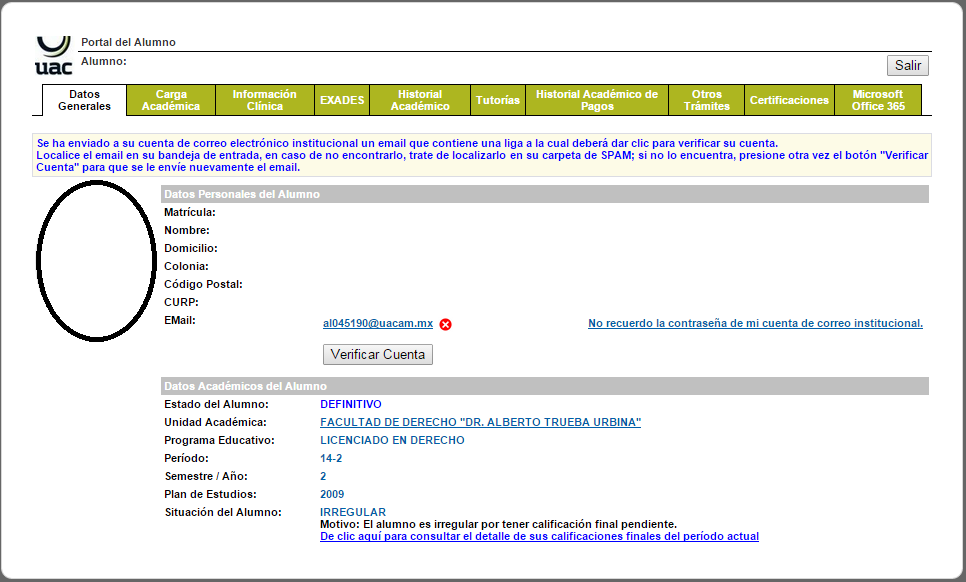Log out with the Salir button
The image size is (966, 582).
(x=907, y=65)
